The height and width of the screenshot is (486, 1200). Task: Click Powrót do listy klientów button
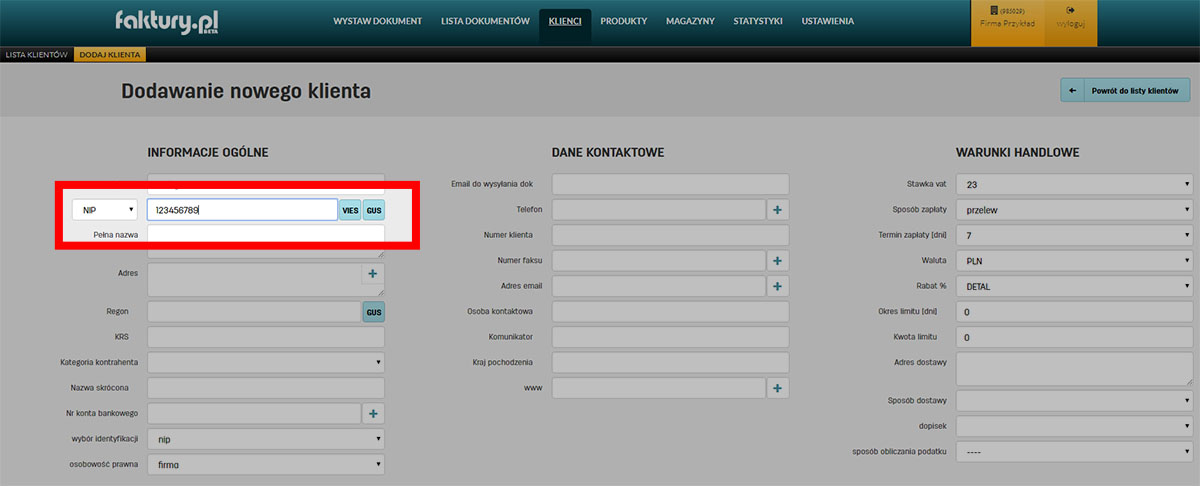point(1125,90)
